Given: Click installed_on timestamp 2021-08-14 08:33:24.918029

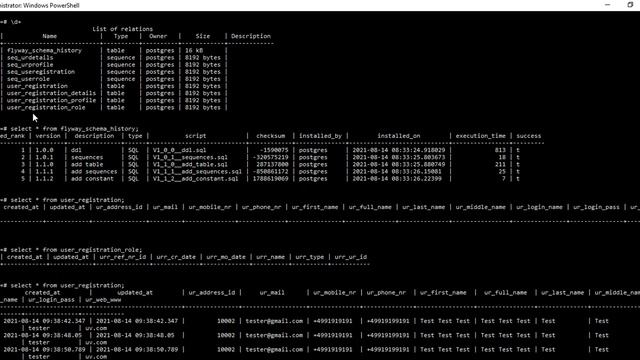Looking at the screenshot, I should point(399,150).
